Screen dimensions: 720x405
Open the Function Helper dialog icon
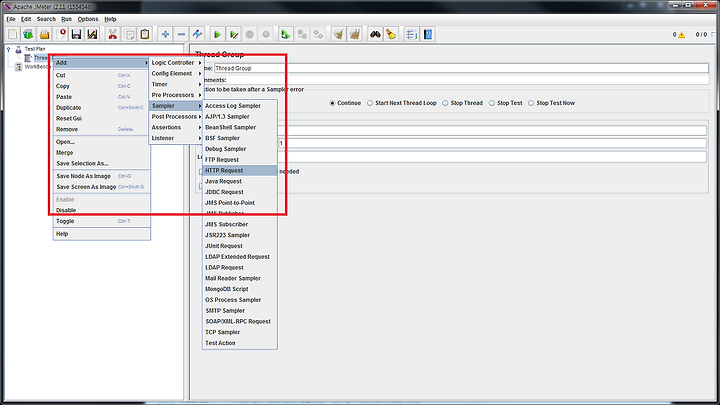(411, 34)
